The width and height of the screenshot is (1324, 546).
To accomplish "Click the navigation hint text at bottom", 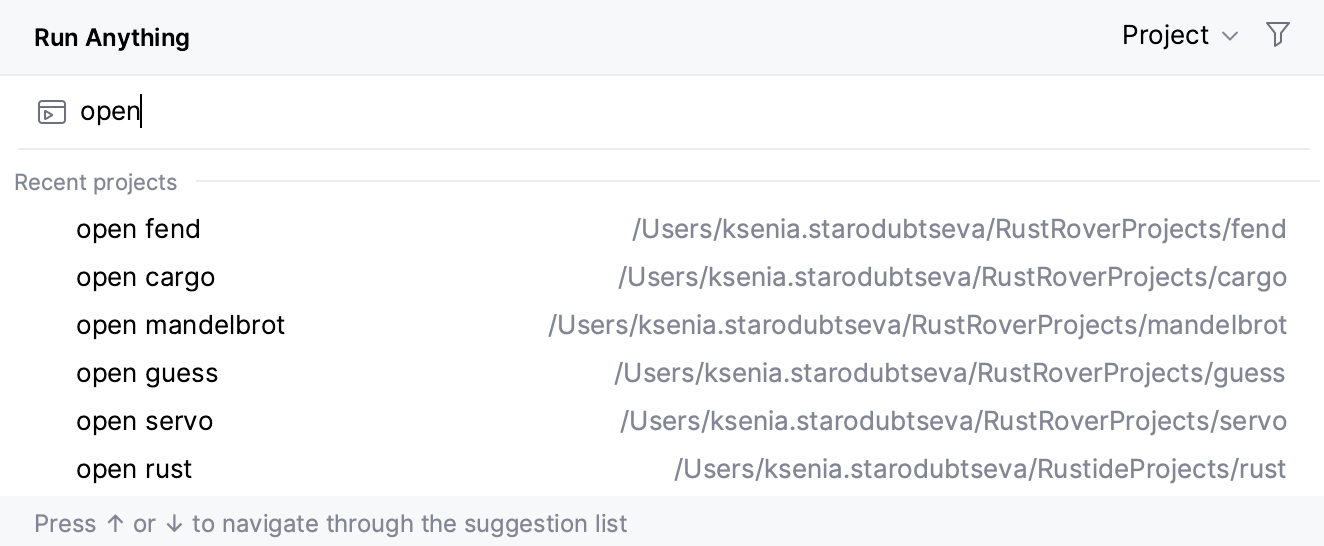I will [330, 524].
